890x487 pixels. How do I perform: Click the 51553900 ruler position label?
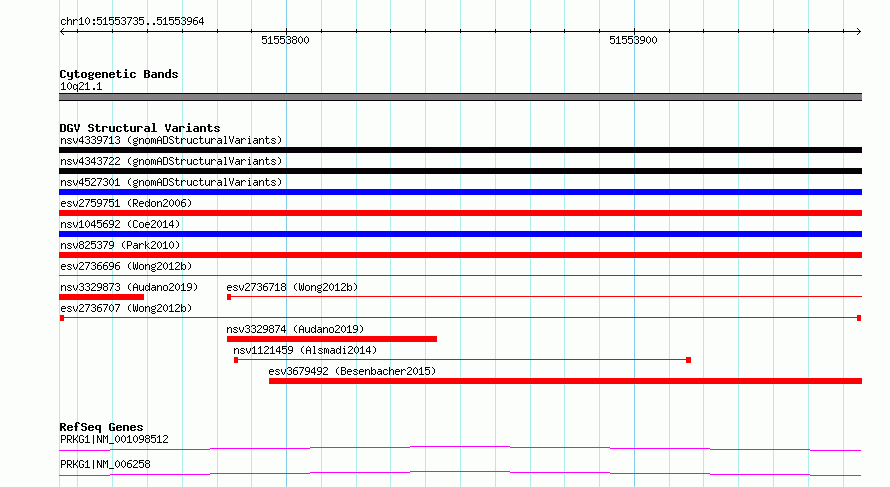coord(633,40)
